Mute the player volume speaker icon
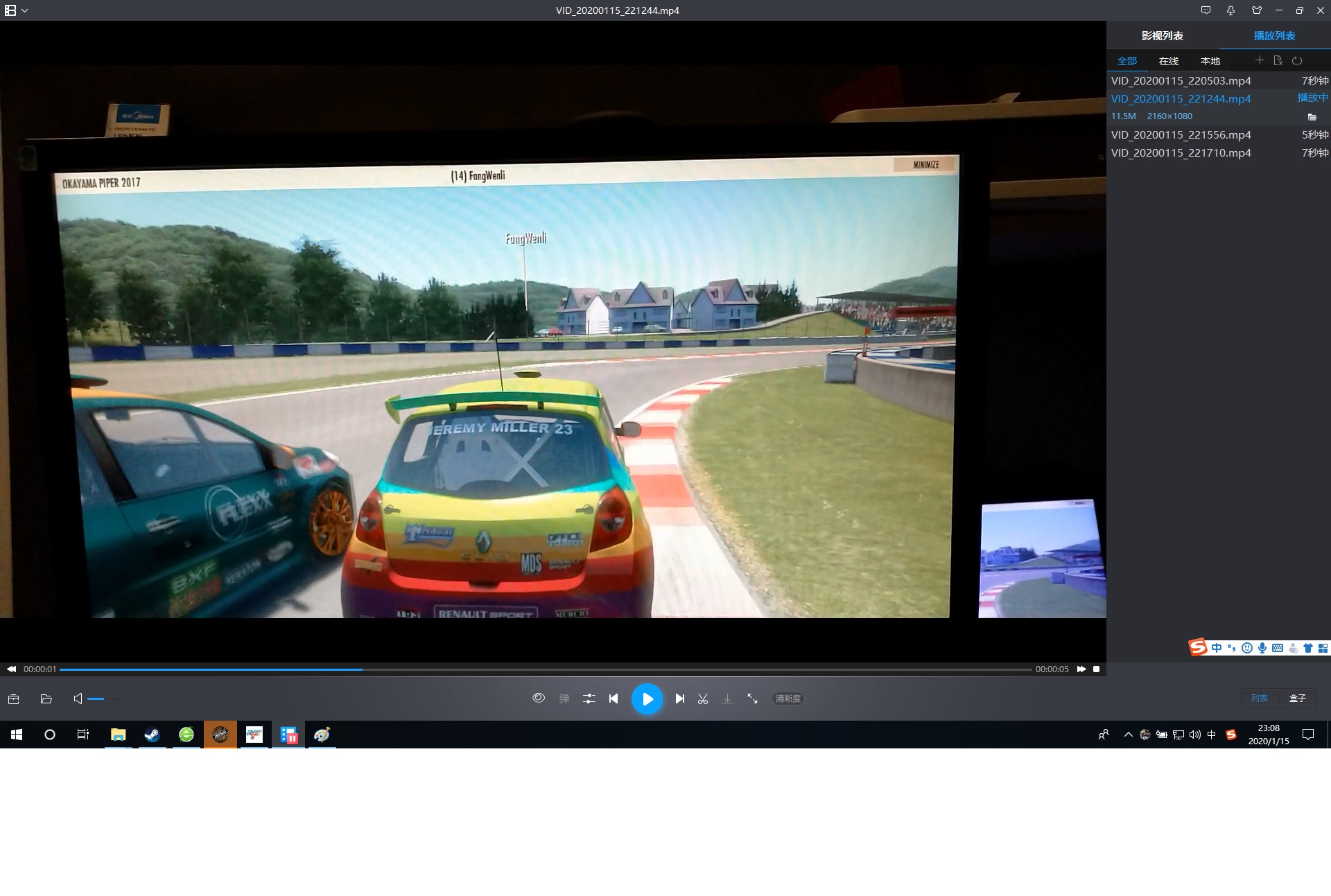The width and height of the screenshot is (1331, 896). [x=78, y=699]
